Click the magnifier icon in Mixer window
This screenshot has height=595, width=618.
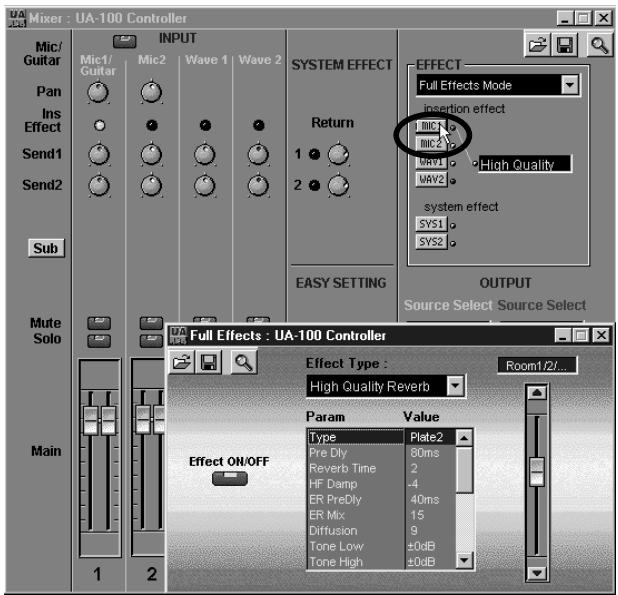(599, 45)
